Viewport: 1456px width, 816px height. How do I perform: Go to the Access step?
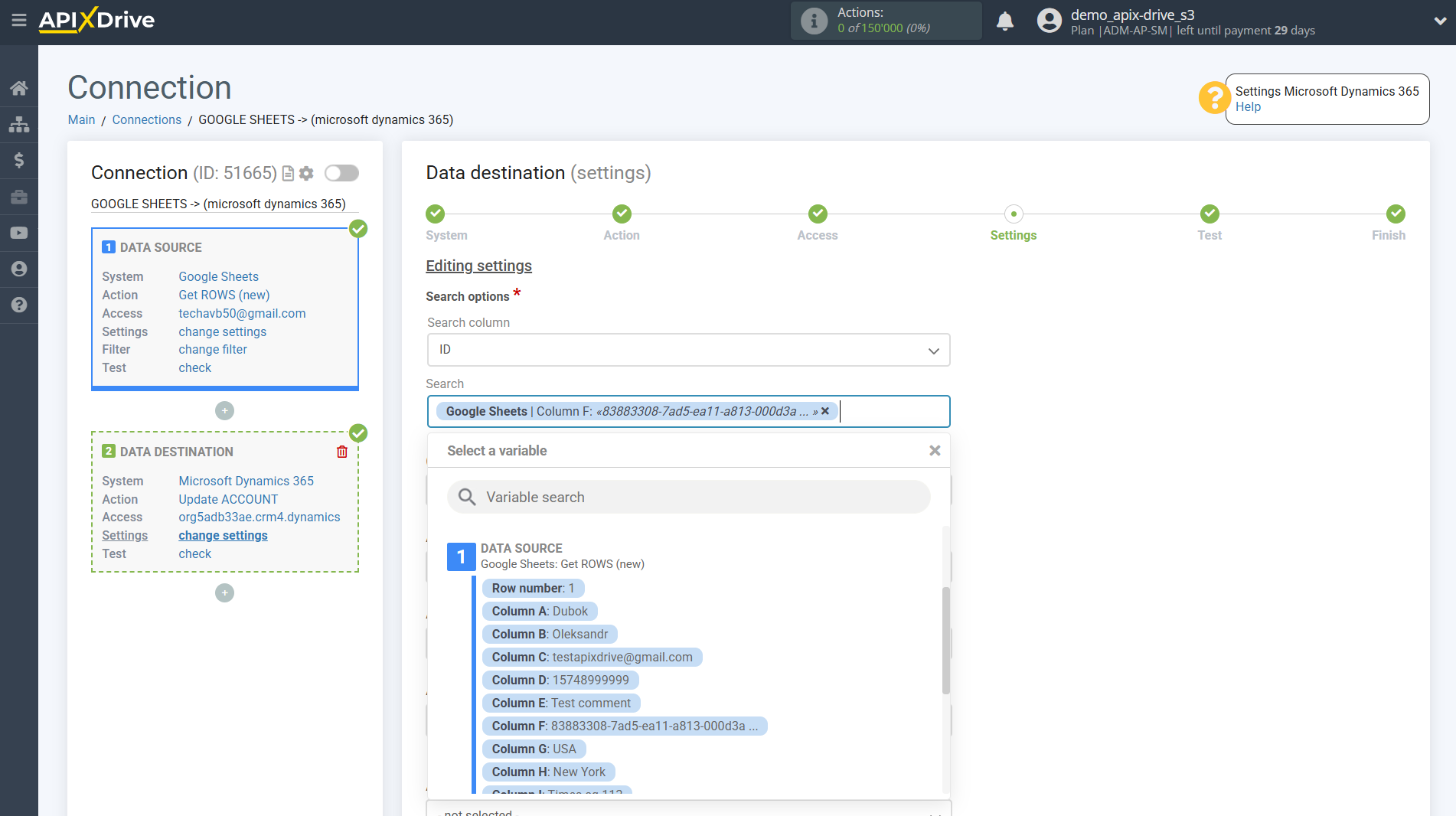coord(818,214)
